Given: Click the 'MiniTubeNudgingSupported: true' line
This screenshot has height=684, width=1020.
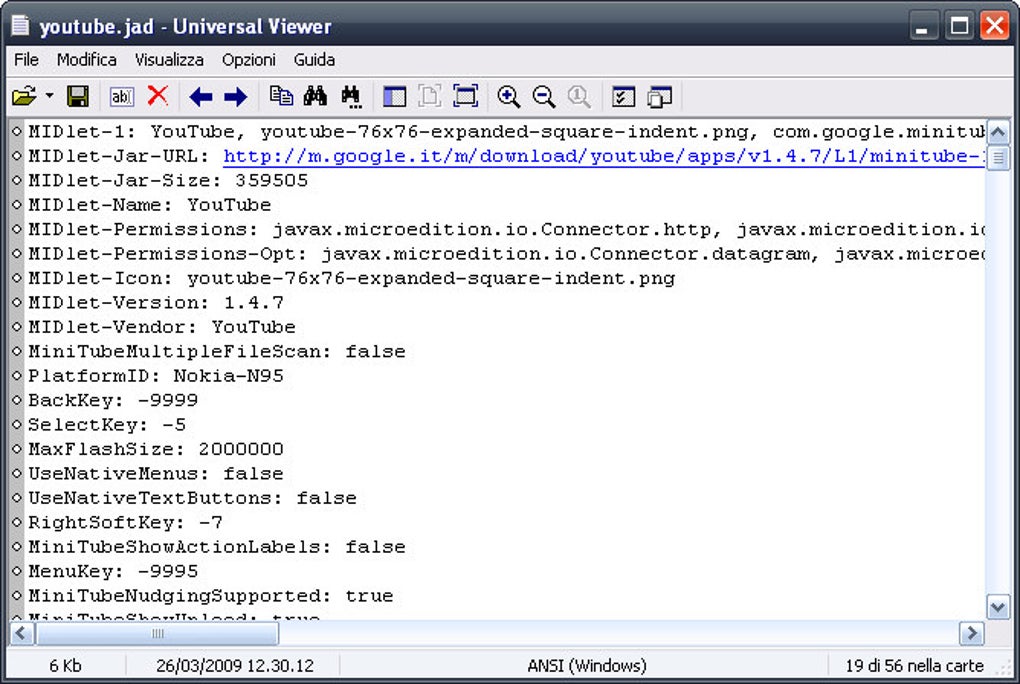Looking at the screenshot, I should pos(211,595).
